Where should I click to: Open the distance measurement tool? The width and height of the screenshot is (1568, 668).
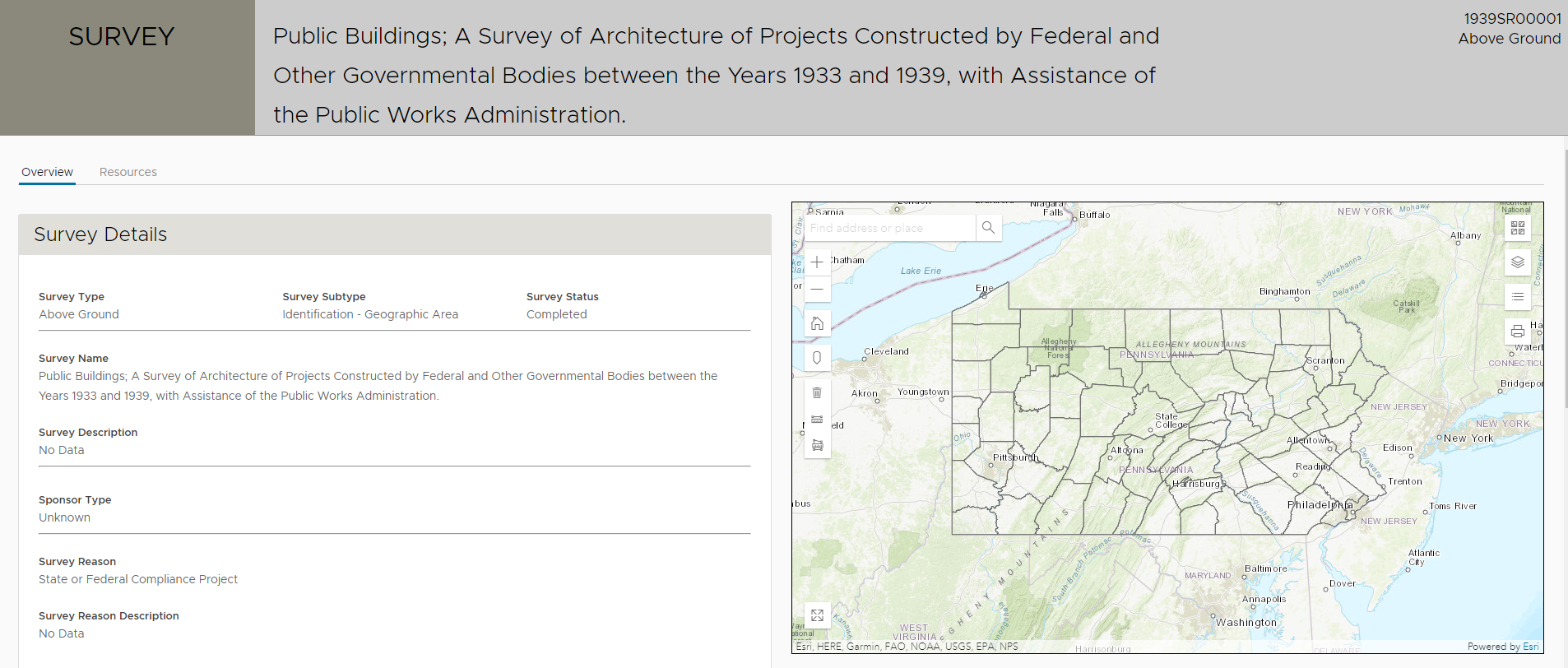coord(817,420)
